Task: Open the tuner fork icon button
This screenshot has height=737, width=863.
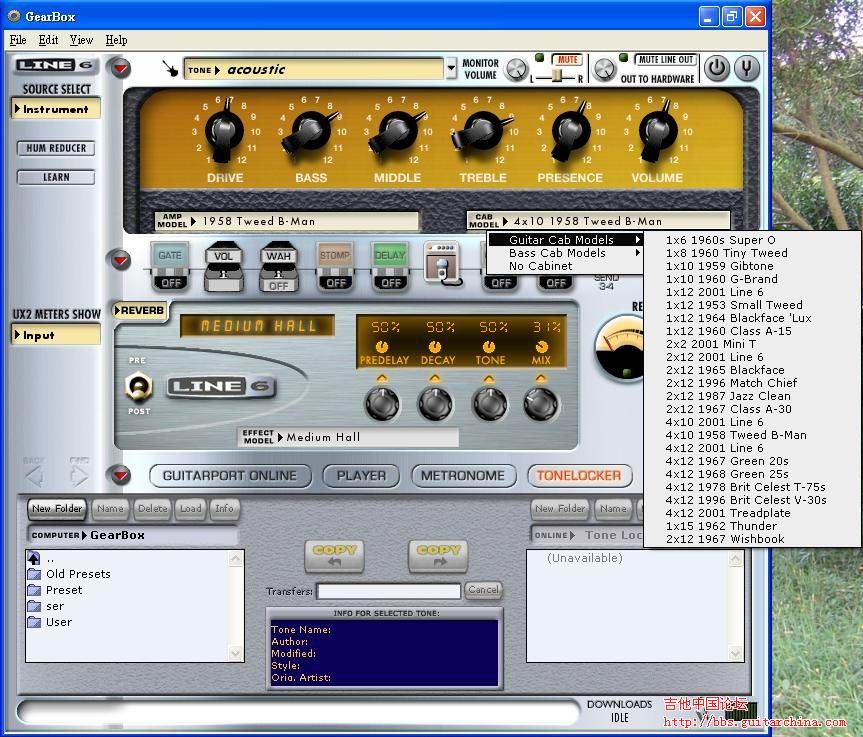Action: pos(747,68)
